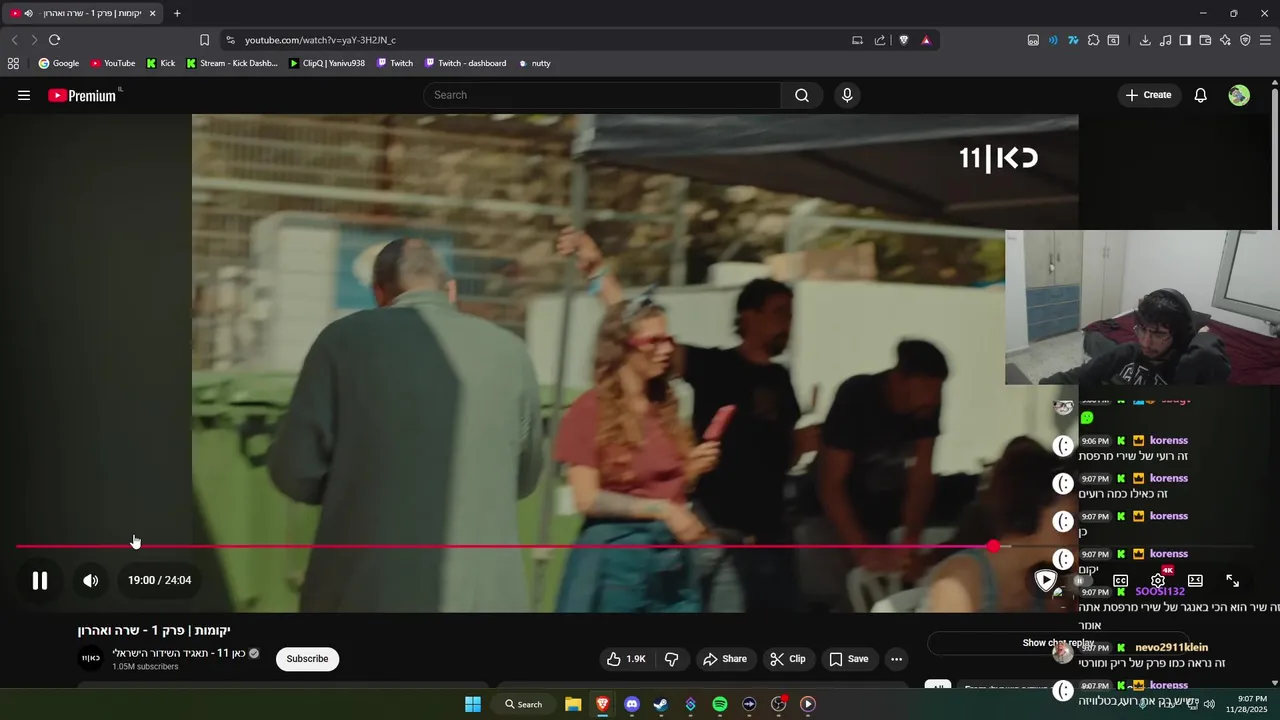Open the Brave Rewards triangle icon
The image size is (1280, 720).
[x=926, y=40]
